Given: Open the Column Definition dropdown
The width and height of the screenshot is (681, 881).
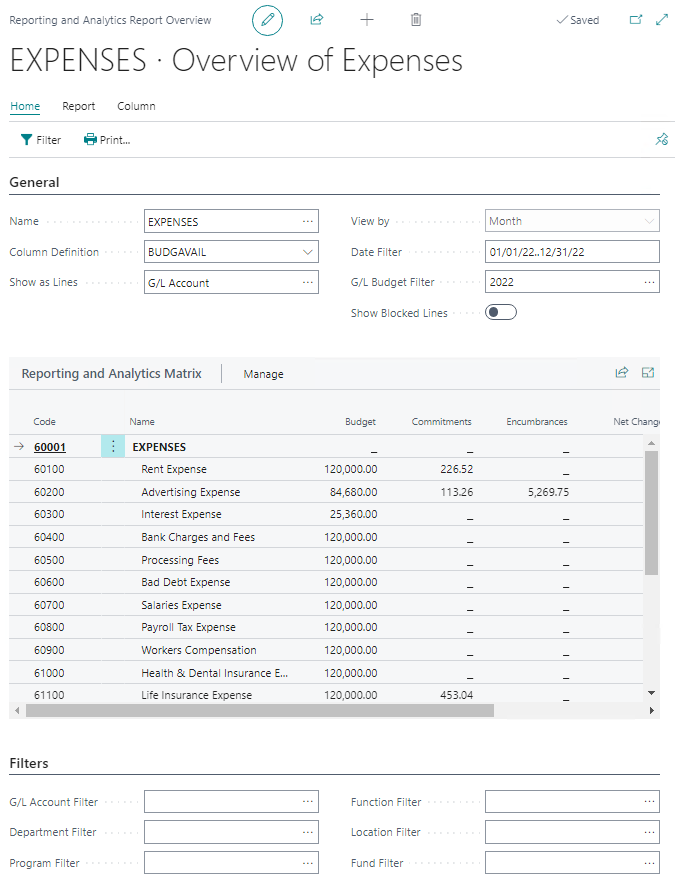Looking at the screenshot, I should [x=307, y=251].
